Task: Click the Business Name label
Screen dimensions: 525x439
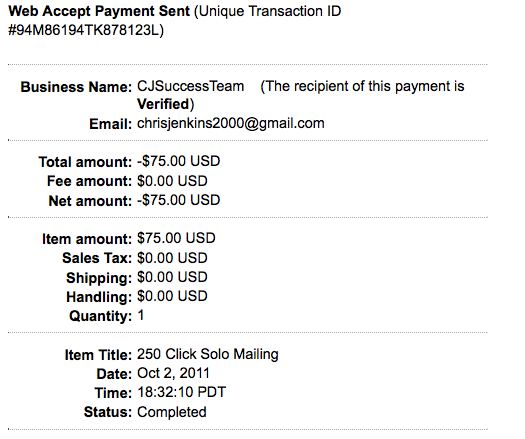Action: [x=76, y=87]
